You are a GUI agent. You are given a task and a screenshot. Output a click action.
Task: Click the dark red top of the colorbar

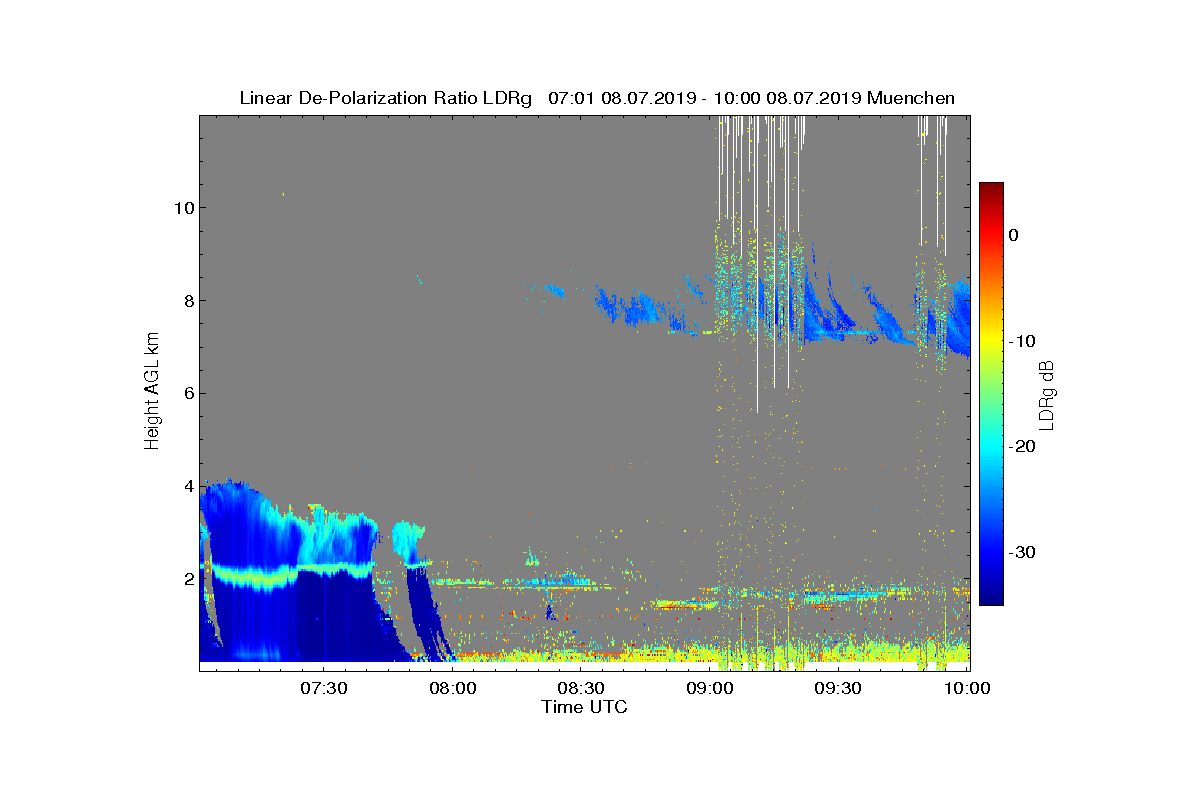click(x=991, y=190)
